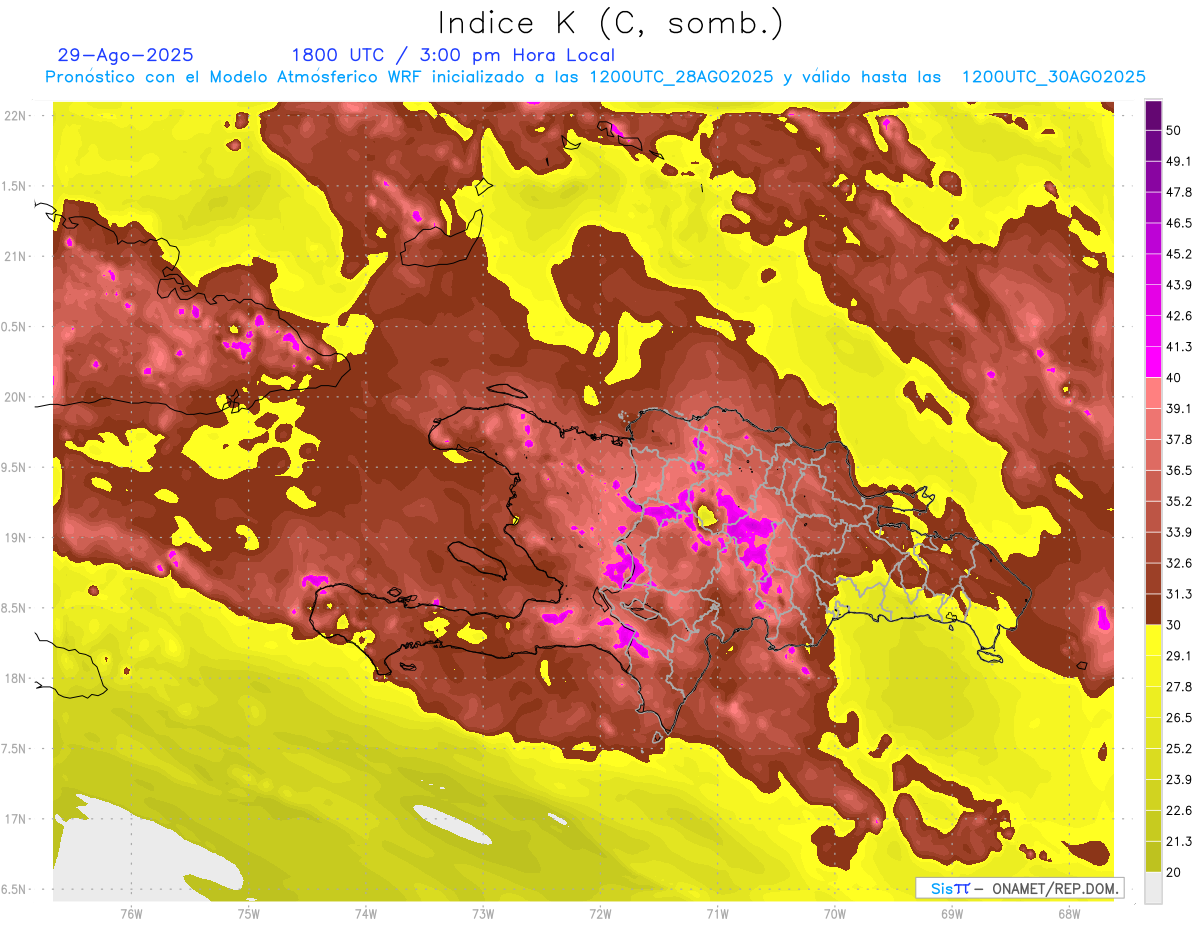Click the 19N latitude axis label
Screen dimensions: 1200x927
(x=17, y=538)
